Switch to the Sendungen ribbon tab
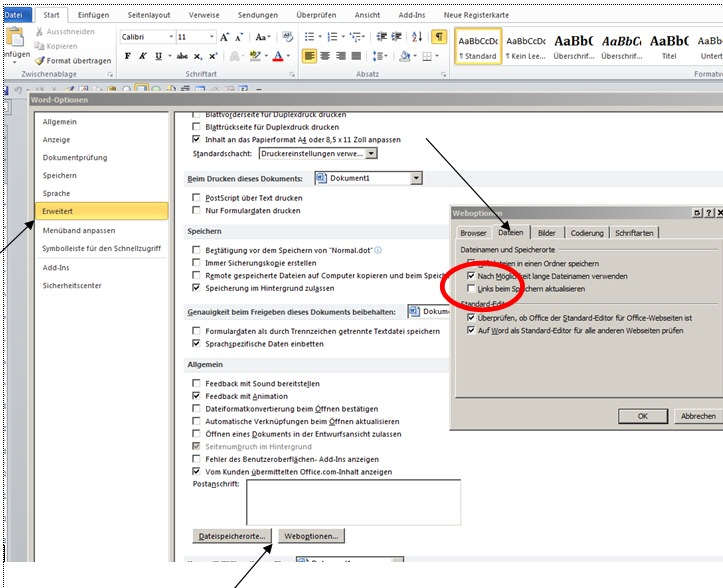 (x=258, y=15)
